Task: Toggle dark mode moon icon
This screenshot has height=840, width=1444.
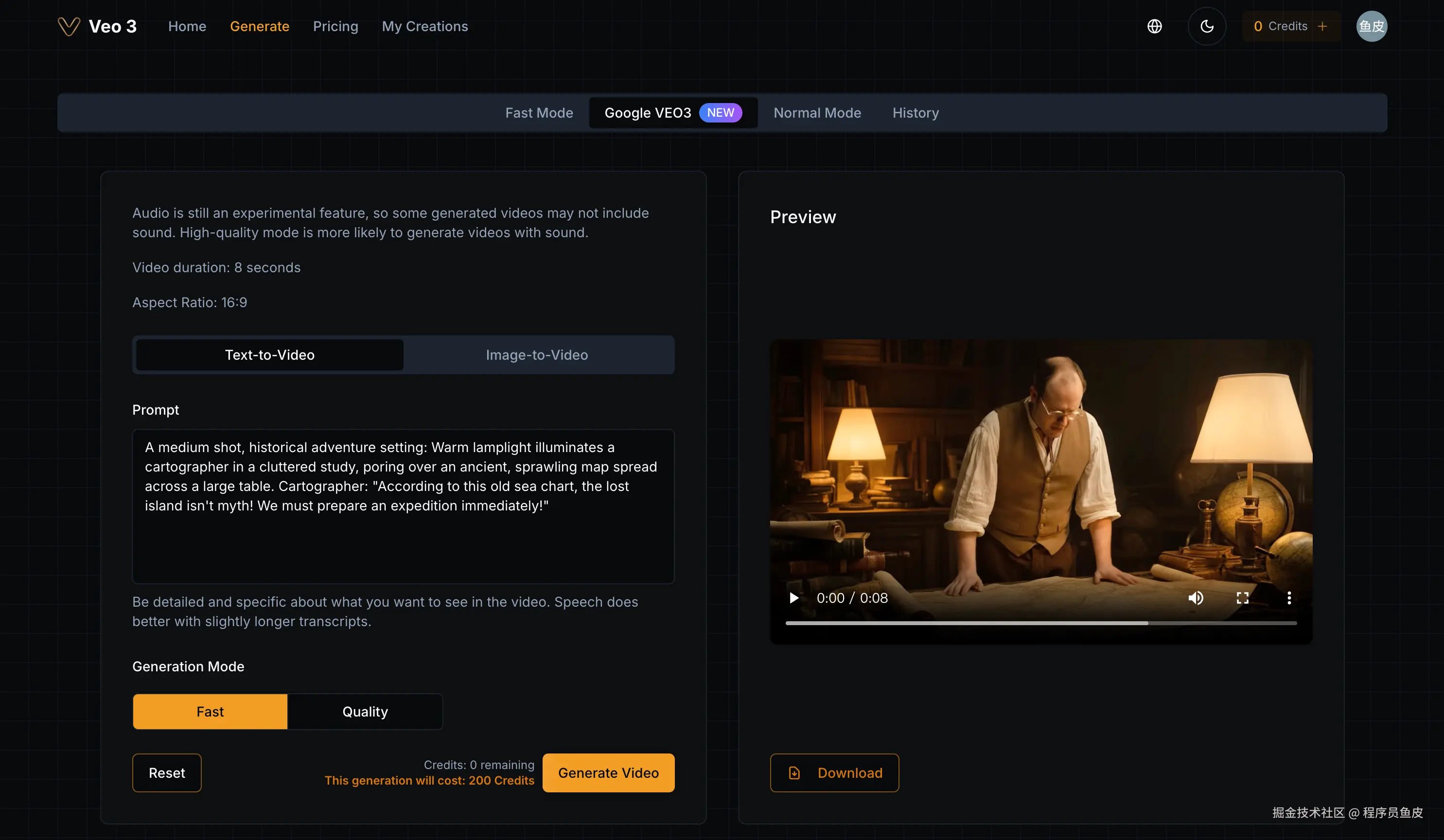Action: point(1207,26)
